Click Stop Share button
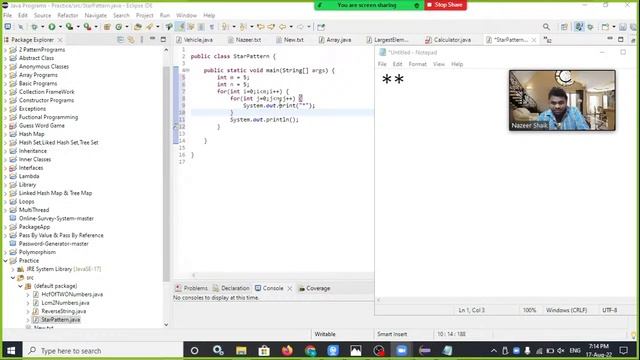This screenshot has width=640, height=360. coord(445,5)
